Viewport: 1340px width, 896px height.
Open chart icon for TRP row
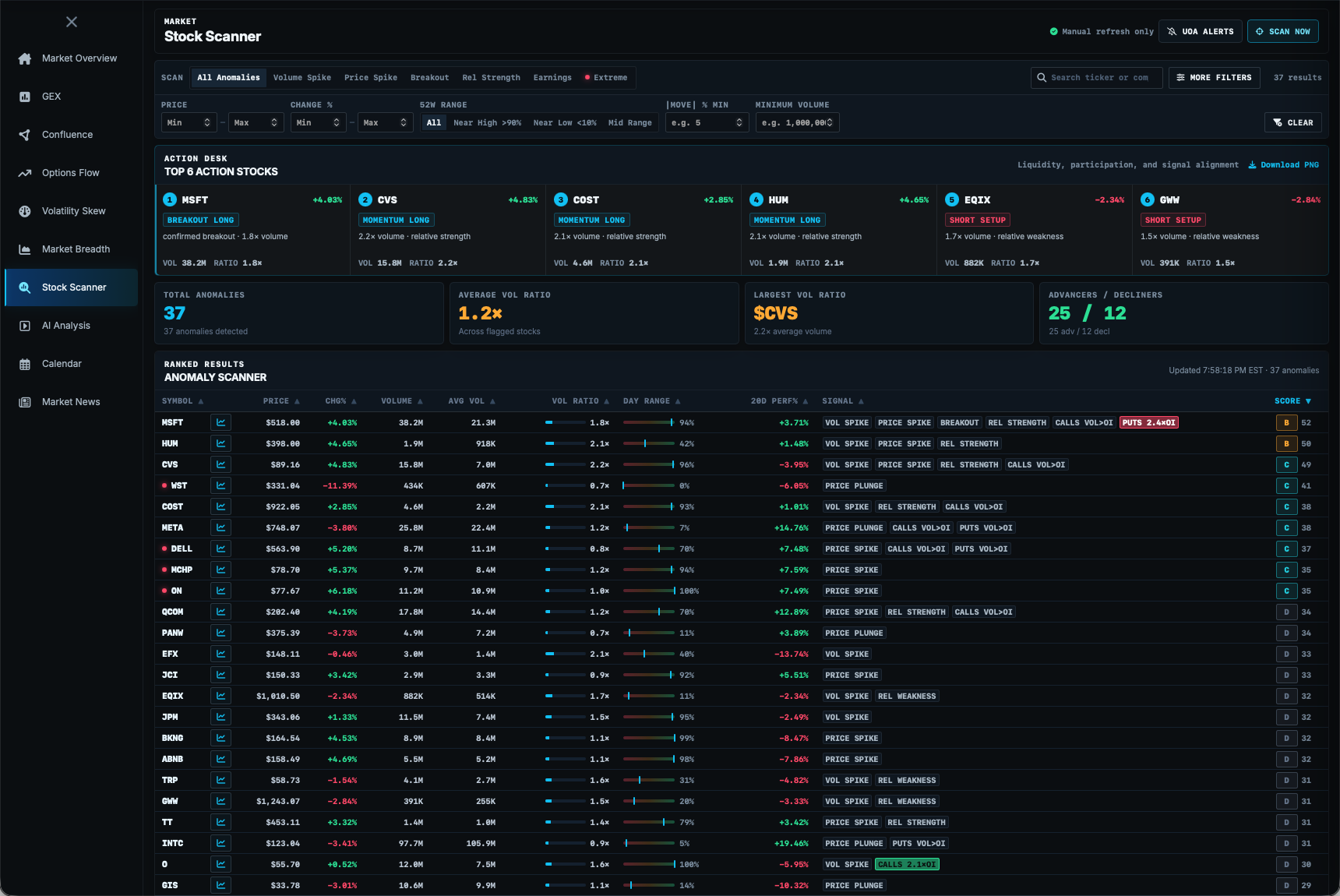click(x=220, y=780)
